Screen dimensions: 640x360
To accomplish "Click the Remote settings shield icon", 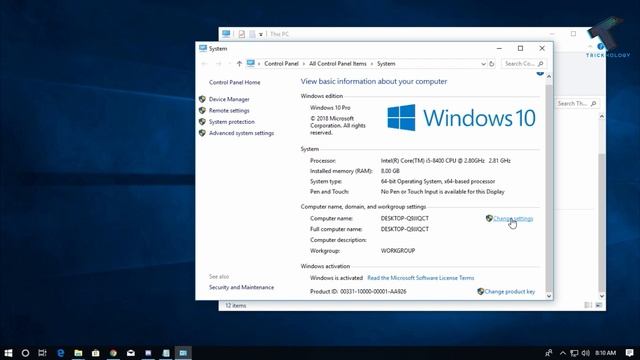I will point(202,110).
